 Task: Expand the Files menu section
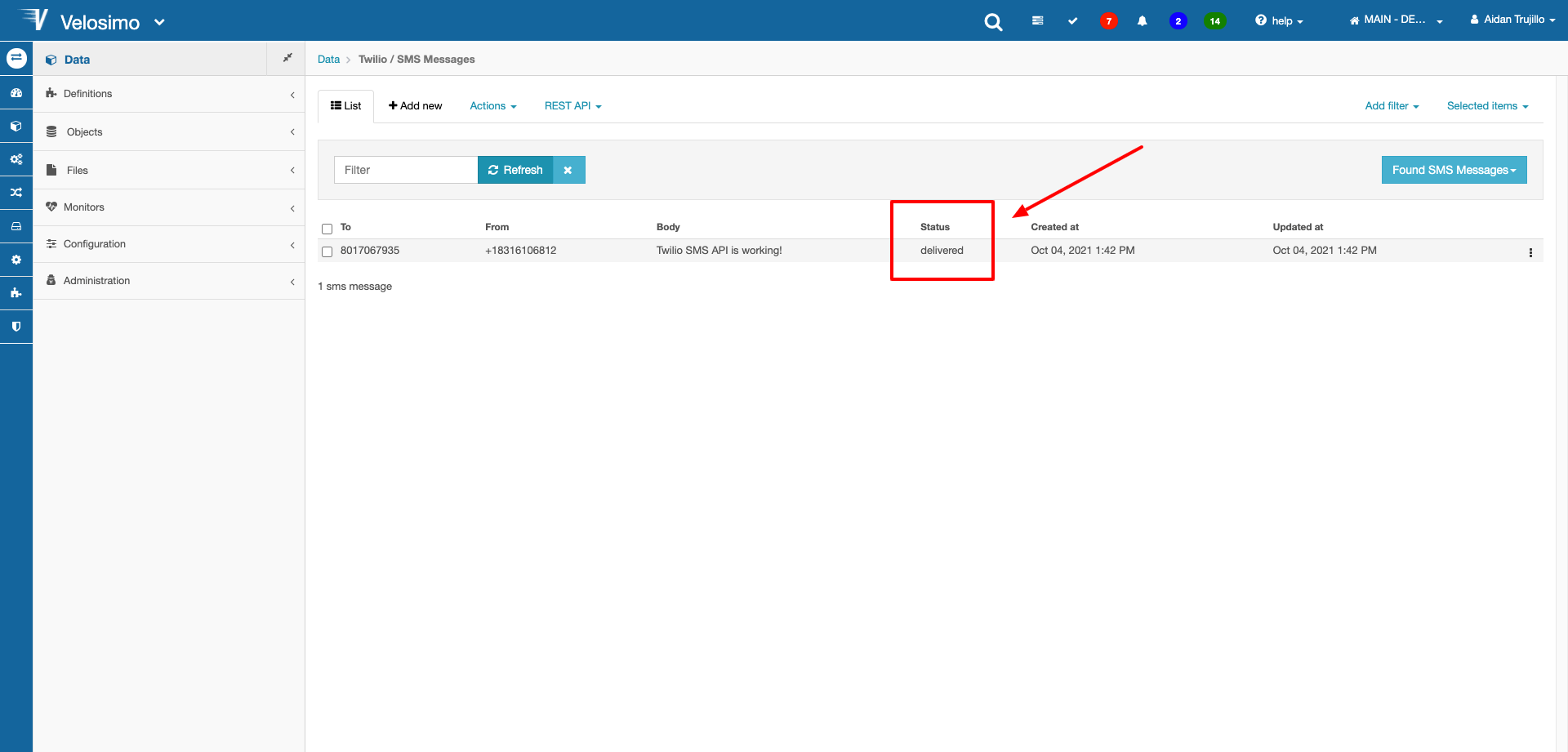[169, 170]
